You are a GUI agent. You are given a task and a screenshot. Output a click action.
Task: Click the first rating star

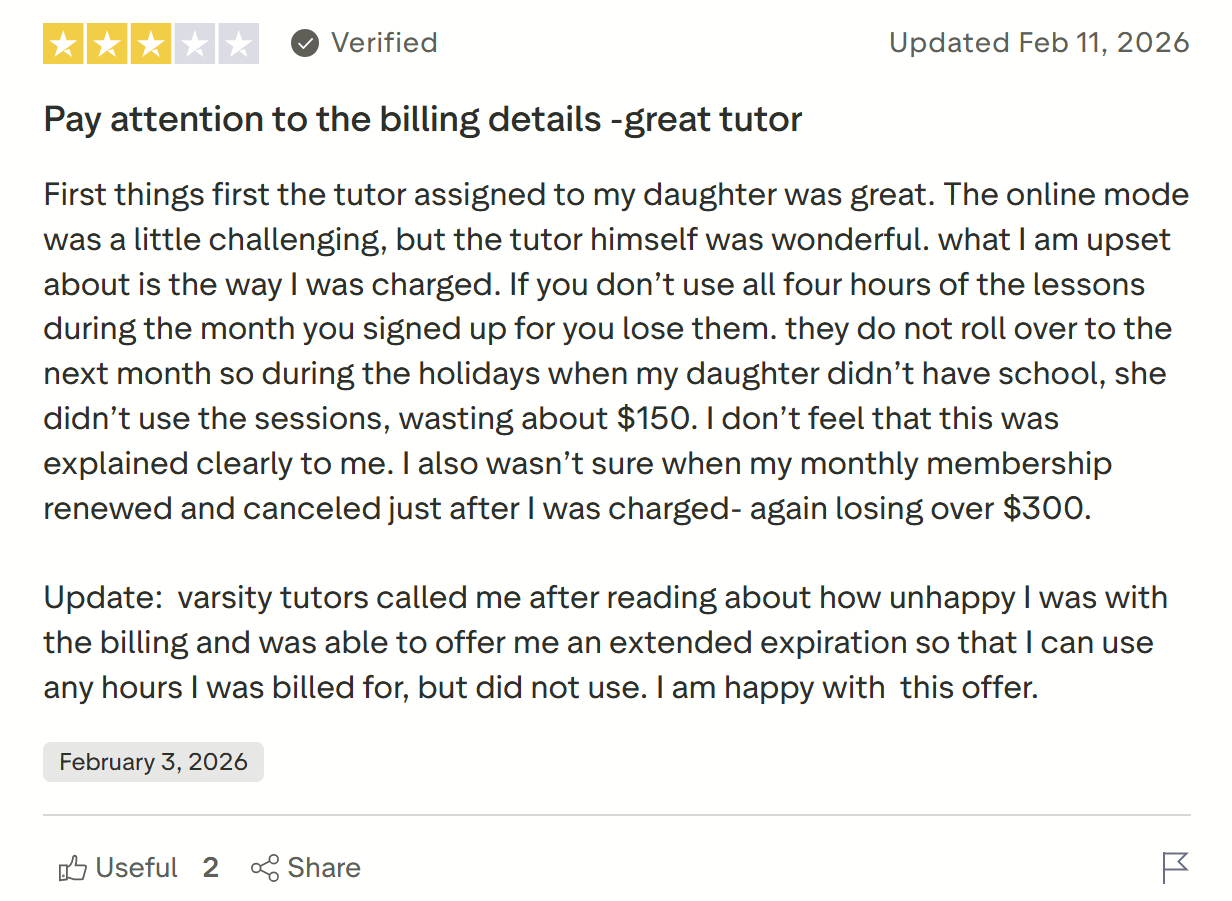tap(63, 42)
